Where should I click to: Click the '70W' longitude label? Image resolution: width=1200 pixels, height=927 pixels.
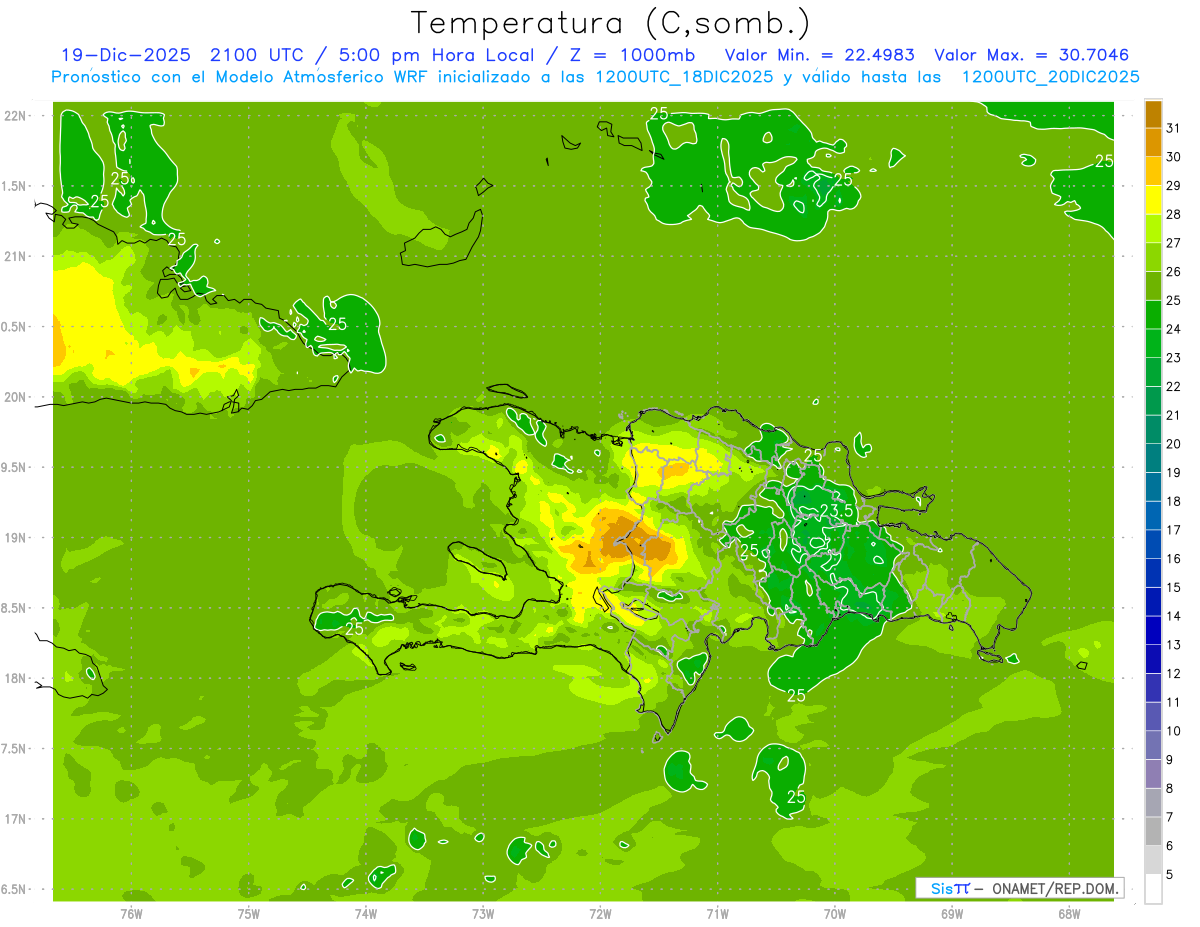point(835,914)
